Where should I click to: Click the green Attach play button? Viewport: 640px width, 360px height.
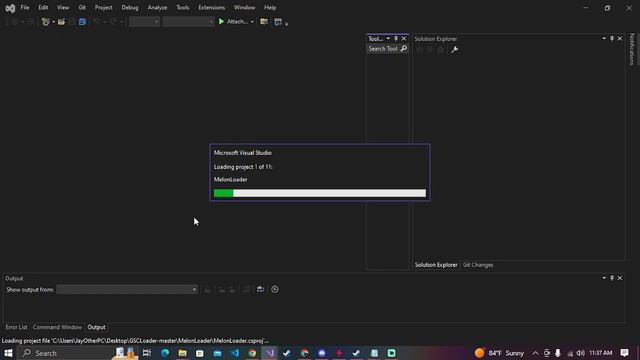pyautogui.click(x=221, y=21)
